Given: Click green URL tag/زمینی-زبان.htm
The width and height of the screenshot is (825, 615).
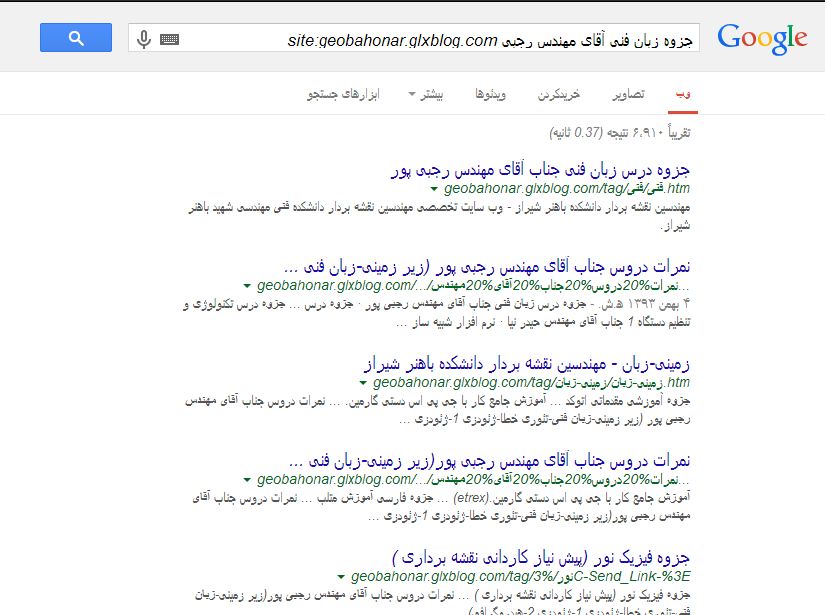Looking at the screenshot, I should point(531,382).
